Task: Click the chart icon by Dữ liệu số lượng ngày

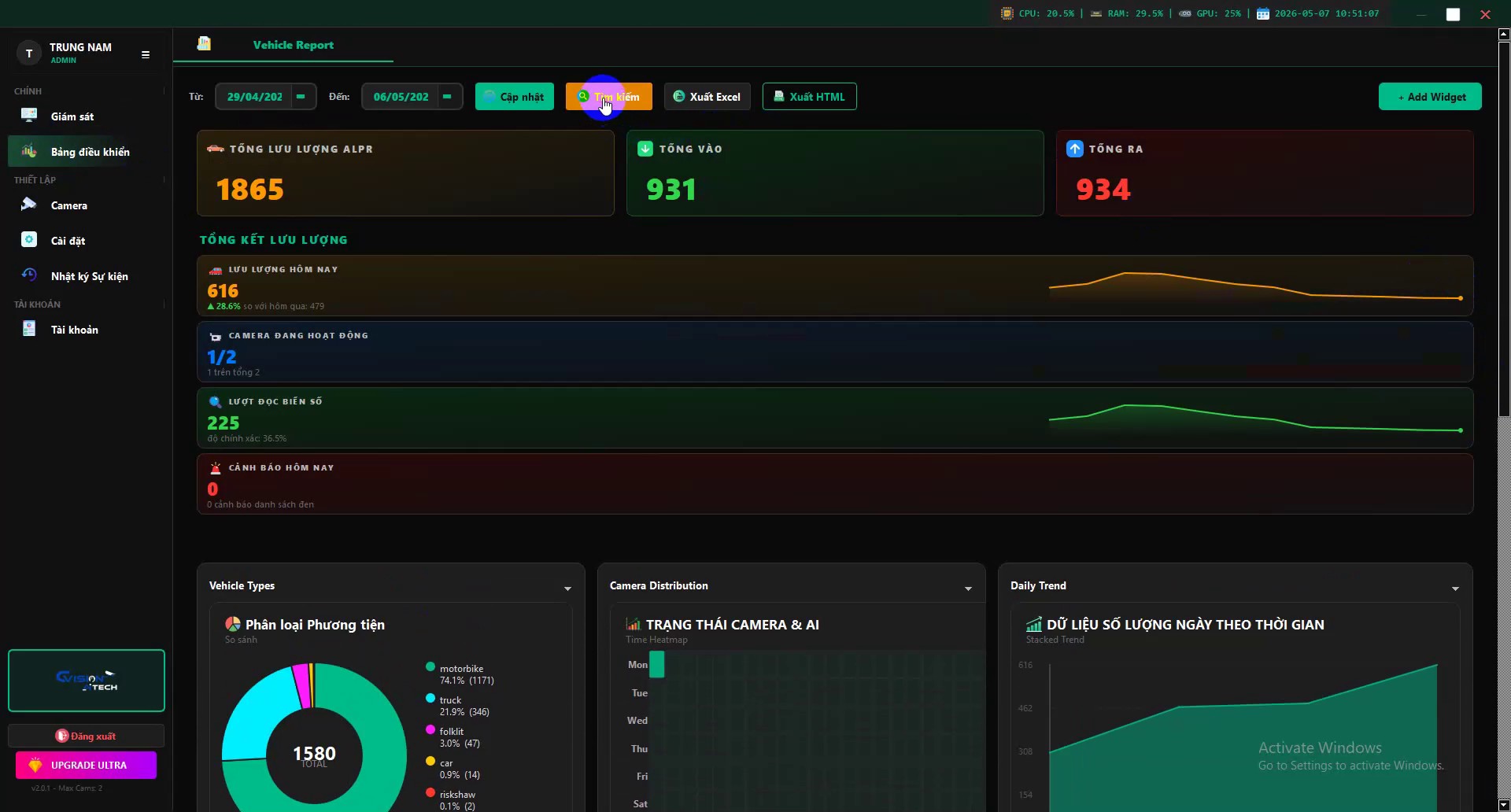Action: tap(1034, 624)
